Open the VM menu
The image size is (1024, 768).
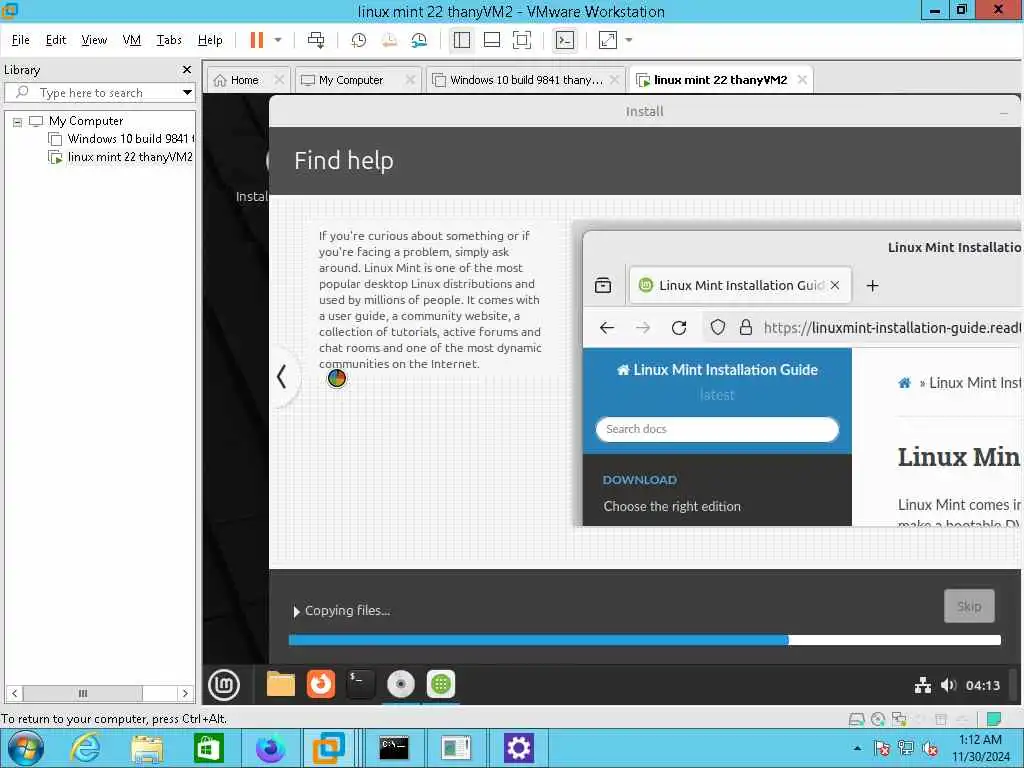(131, 40)
